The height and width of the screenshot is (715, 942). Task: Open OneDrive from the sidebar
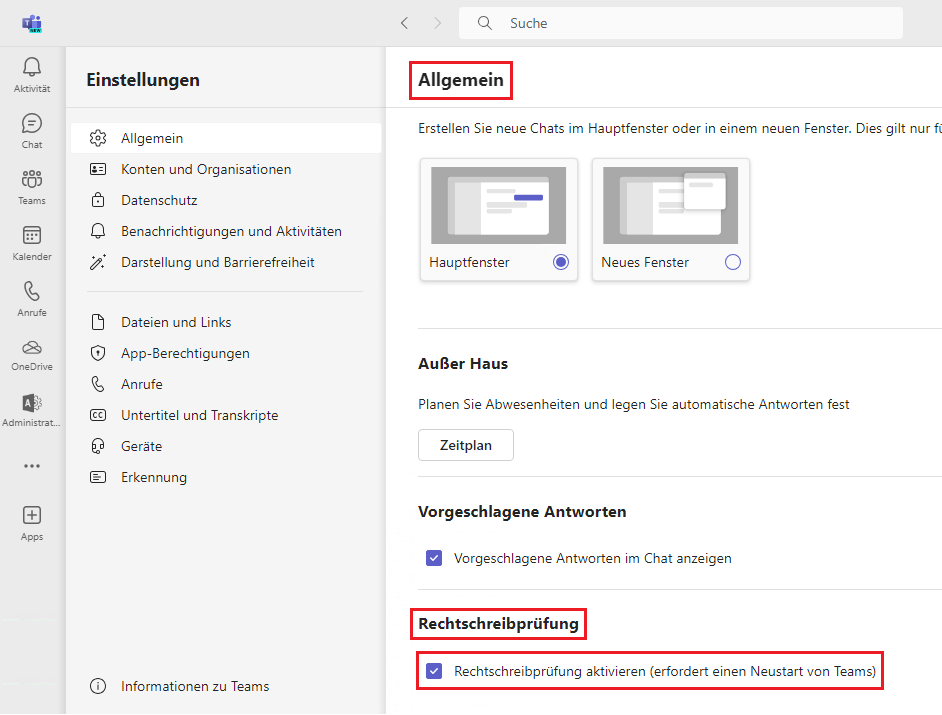tap(31, 353)
